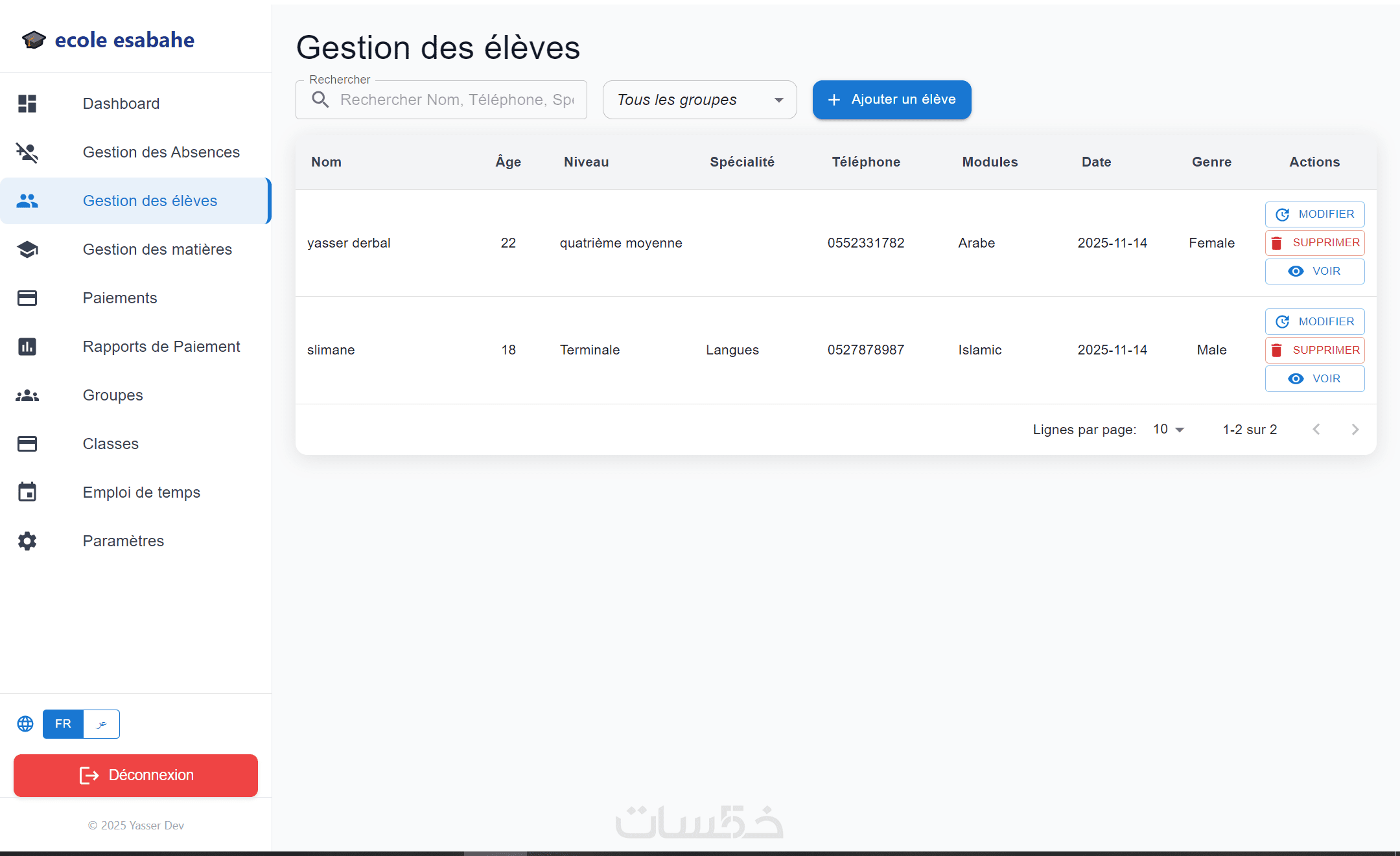
Task: Focus the Rechercher search field
Action: 456,100
